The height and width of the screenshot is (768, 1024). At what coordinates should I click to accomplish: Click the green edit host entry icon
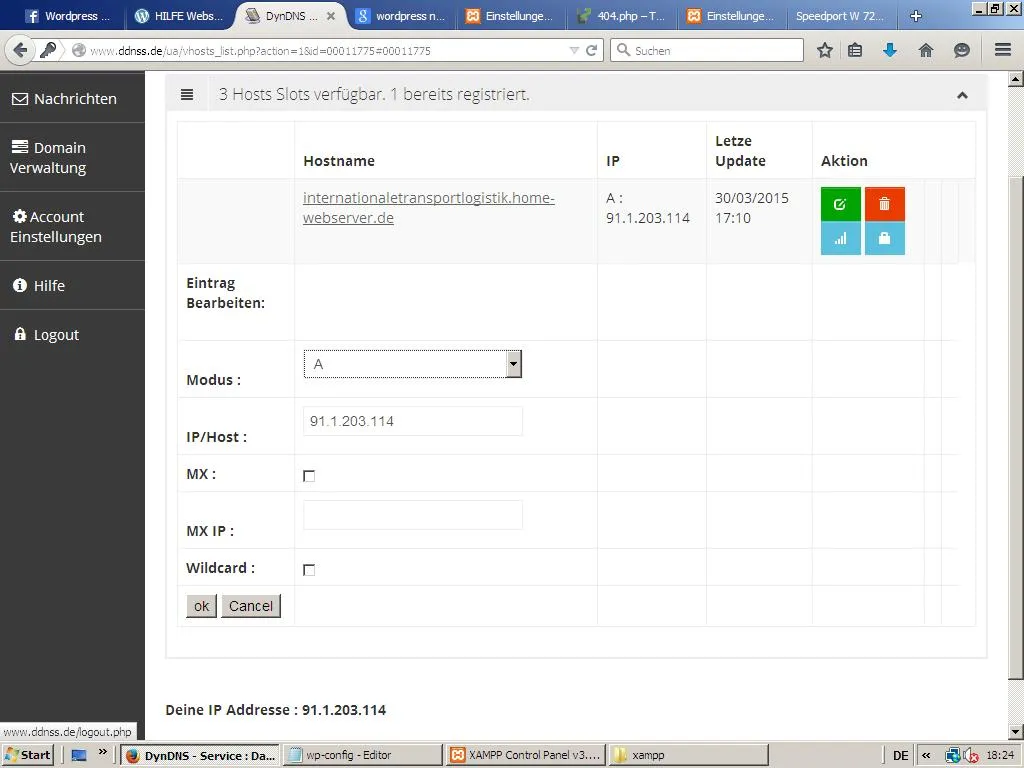(x=840, y=204)
